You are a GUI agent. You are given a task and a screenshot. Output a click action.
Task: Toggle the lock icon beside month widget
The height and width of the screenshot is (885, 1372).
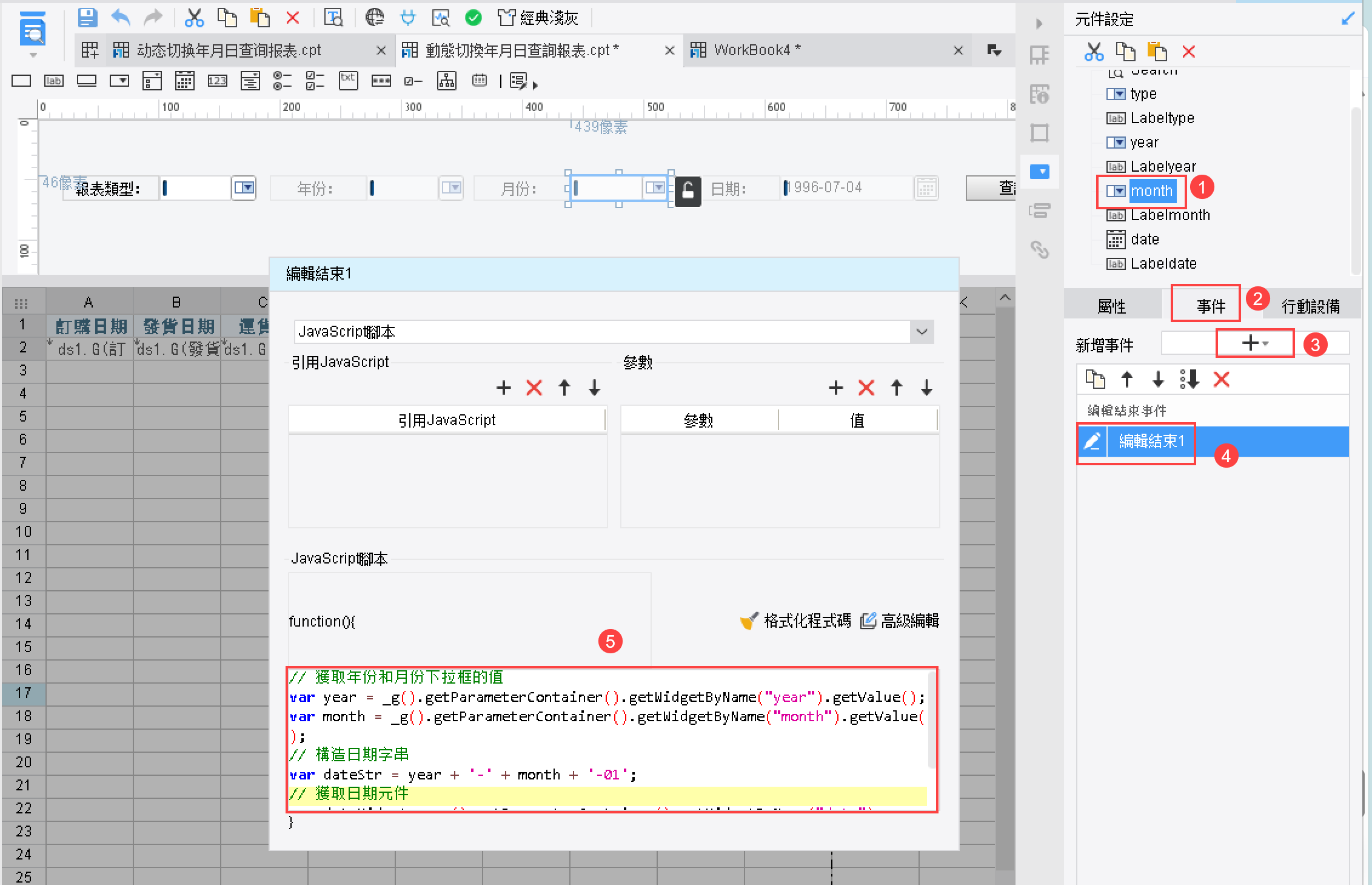(688, 190)
